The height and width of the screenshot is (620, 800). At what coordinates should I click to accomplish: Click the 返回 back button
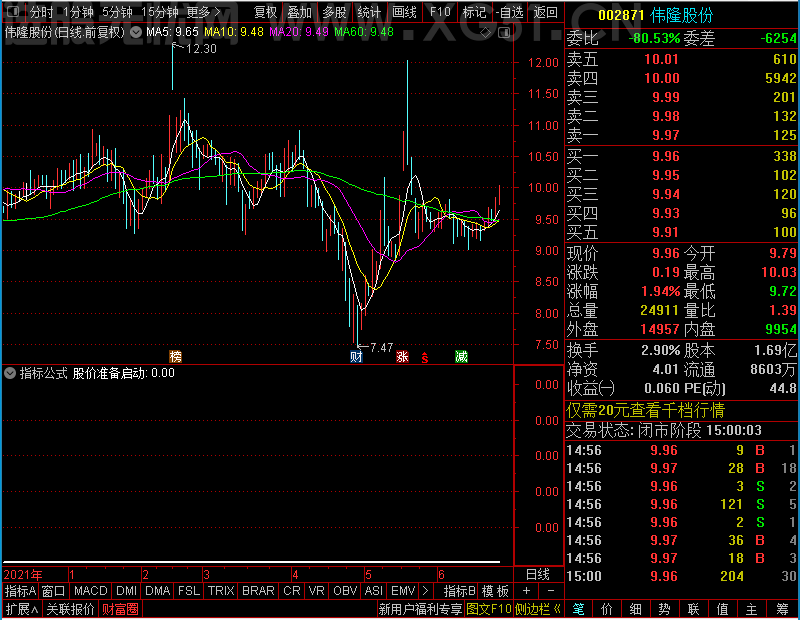pos(545,12)
